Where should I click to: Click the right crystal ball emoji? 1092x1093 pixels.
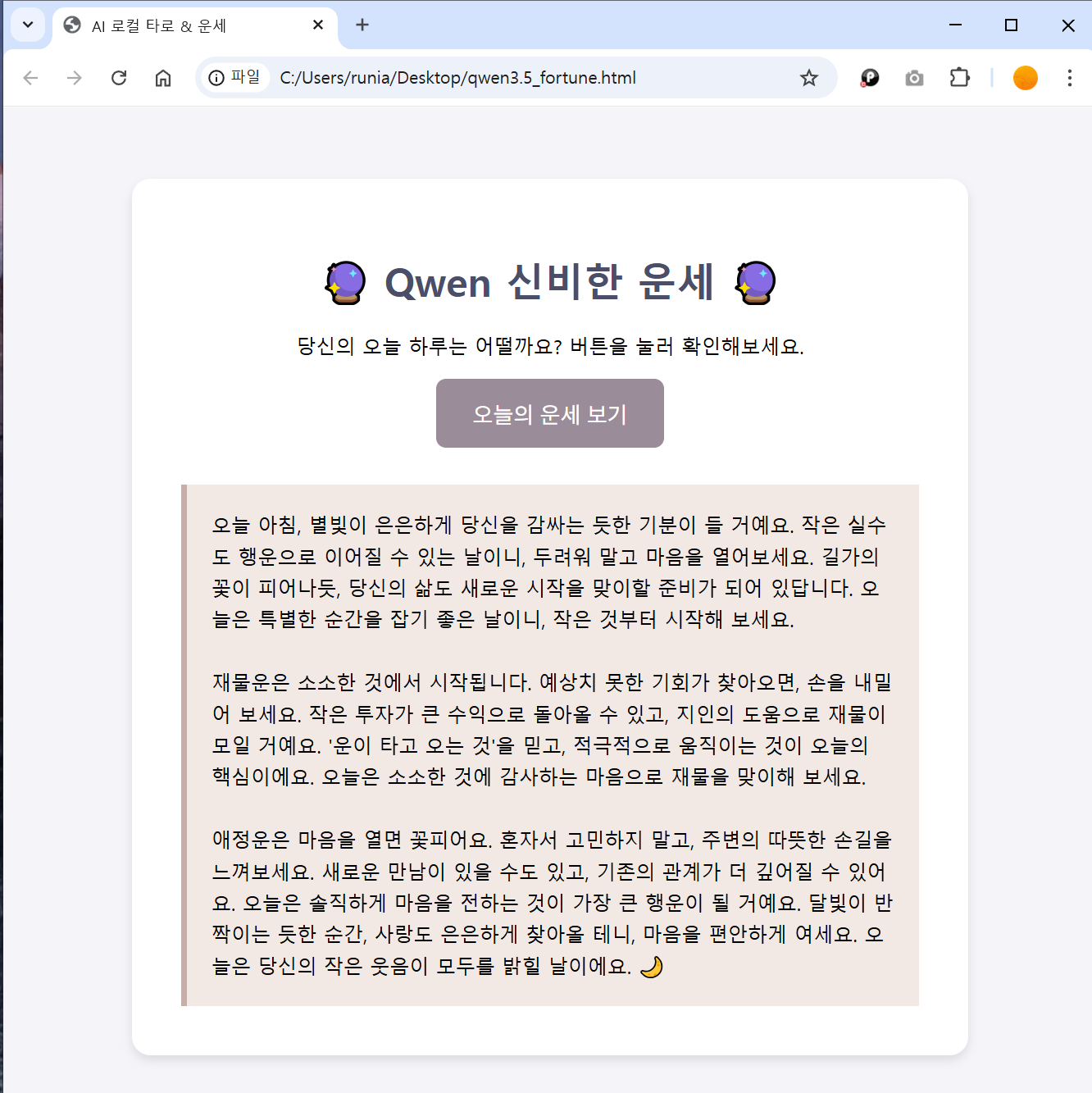756,283
